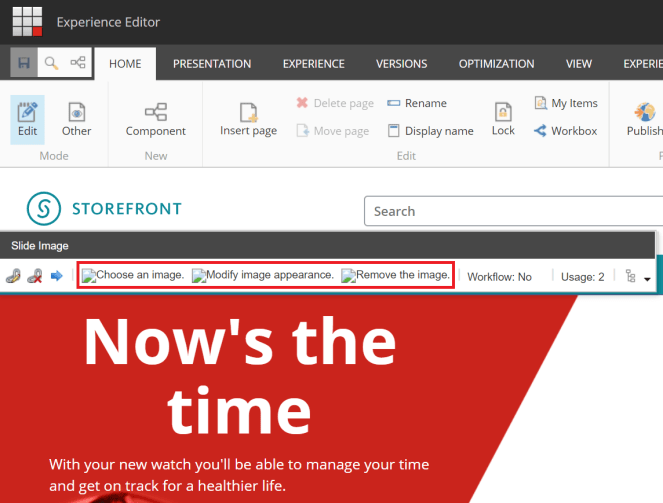Click the Save disk icon
Screen dimensions: 663x503
click(25, 63)
